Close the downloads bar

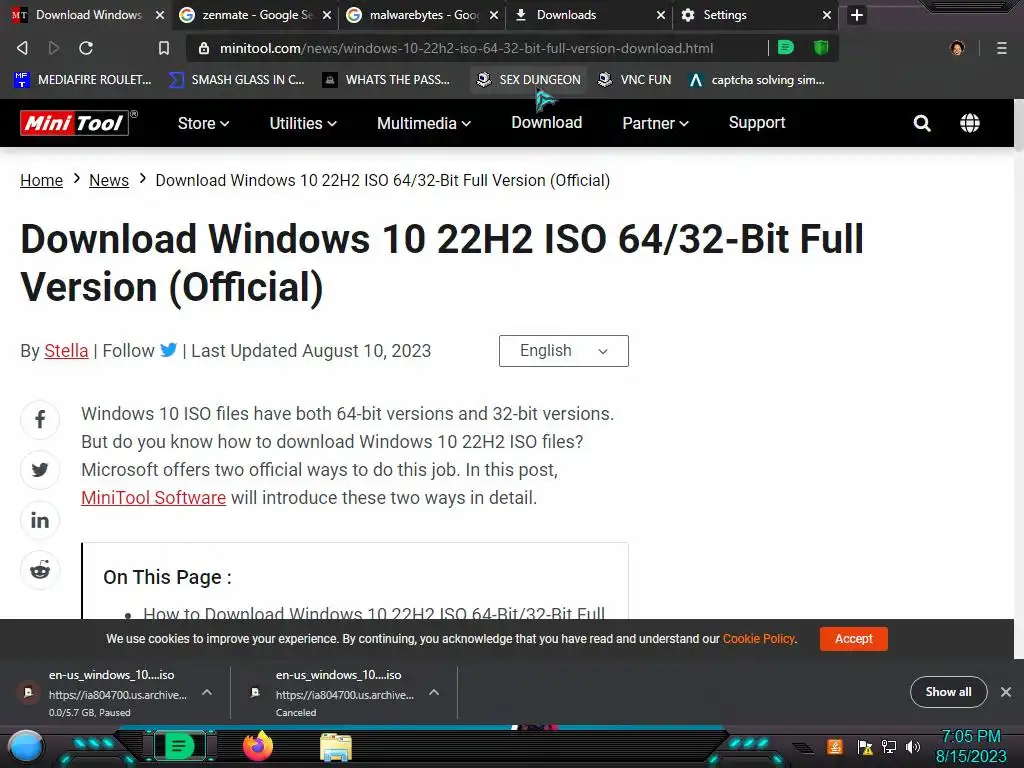point(1006,692)
